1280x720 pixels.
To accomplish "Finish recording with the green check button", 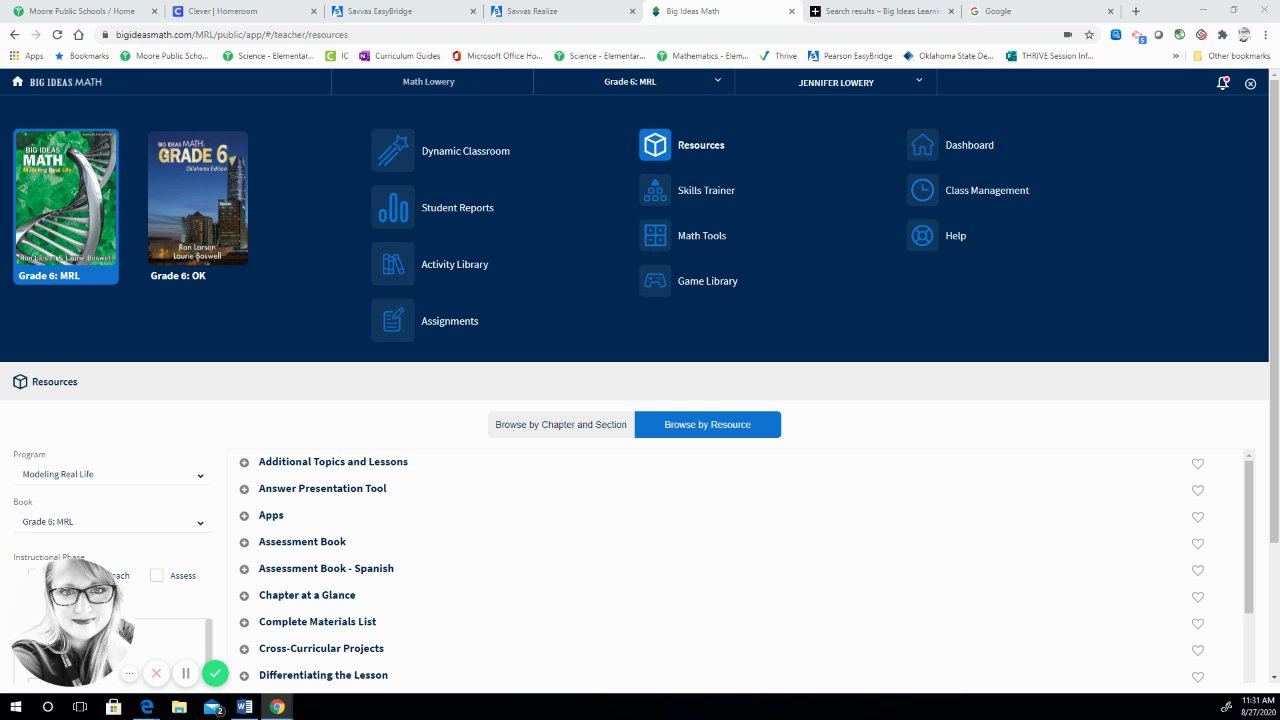I will 215,674.
